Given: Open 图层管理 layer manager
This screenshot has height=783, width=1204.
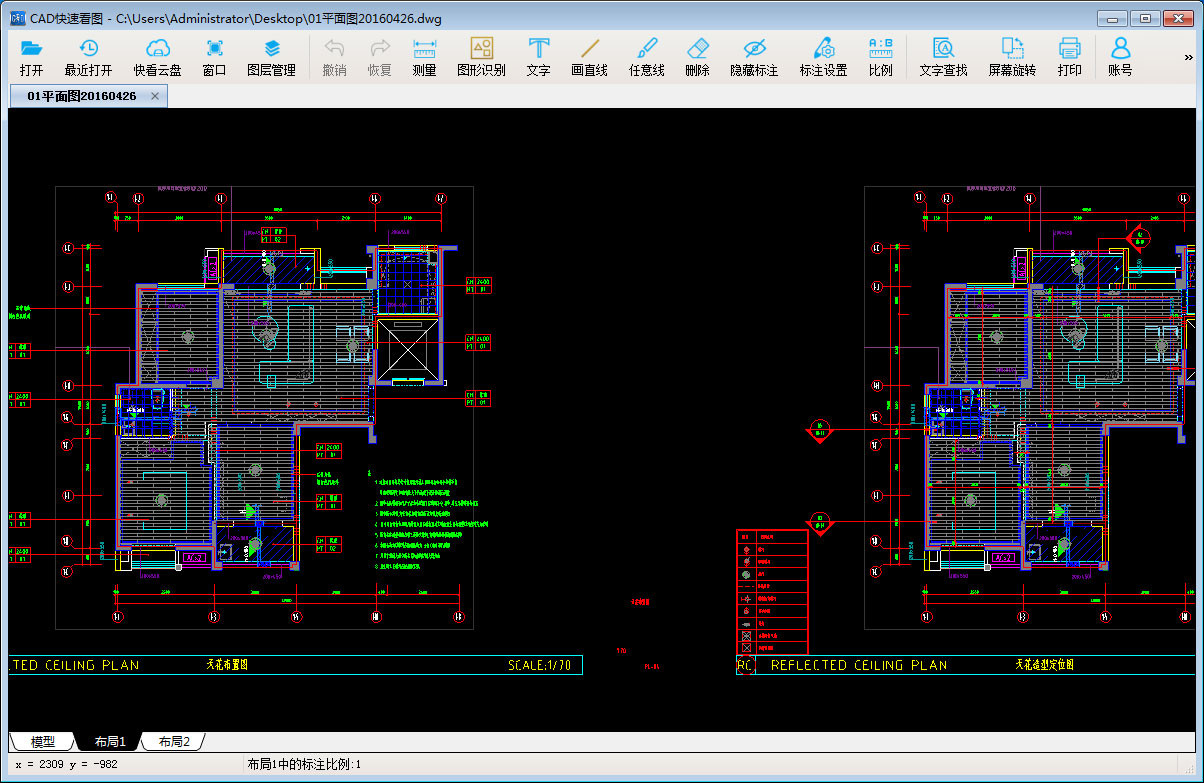Looking at the screenshot, I should pos(271,57).
